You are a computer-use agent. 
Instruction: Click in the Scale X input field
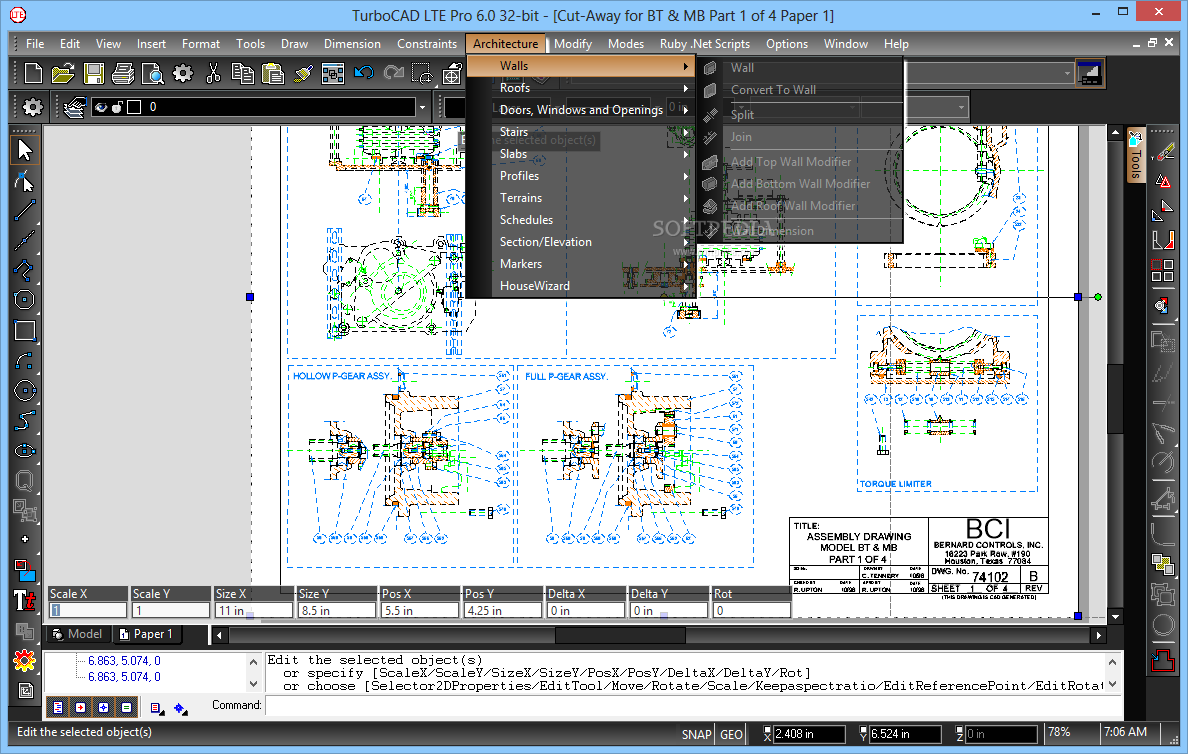(x=88, y=610)
